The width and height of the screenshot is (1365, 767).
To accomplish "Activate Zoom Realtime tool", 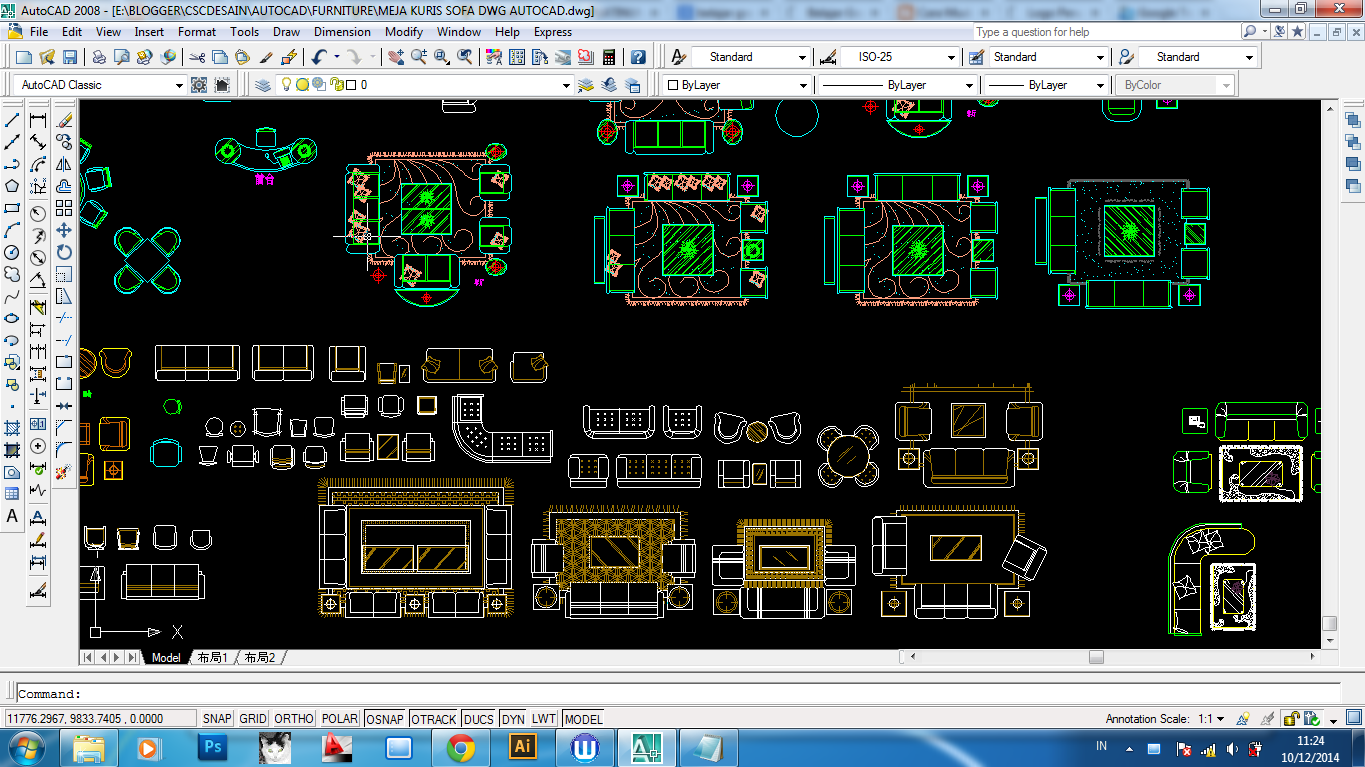I will pyautogui.click(x=418, y=57).
